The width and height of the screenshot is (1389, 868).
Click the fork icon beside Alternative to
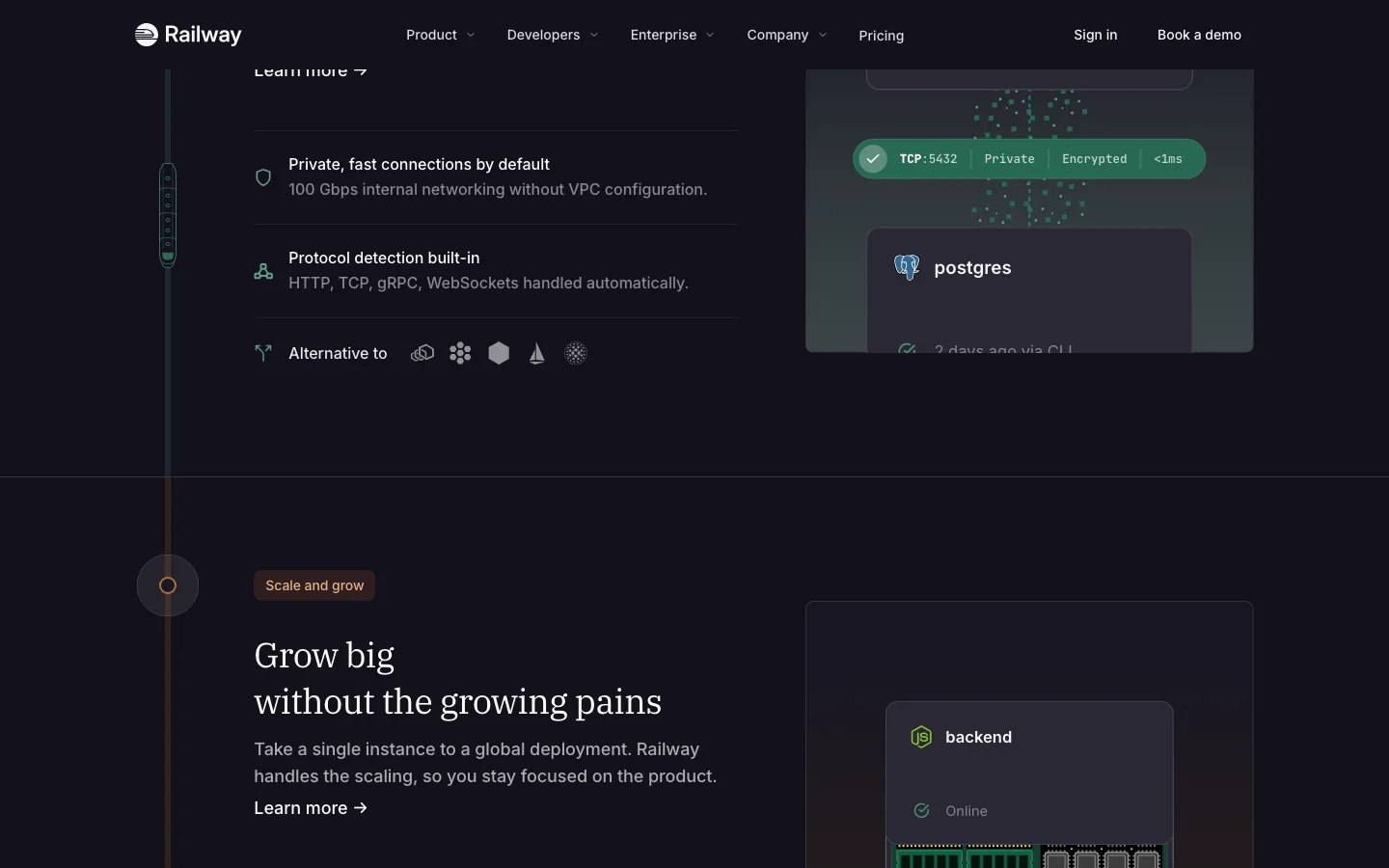263,353
